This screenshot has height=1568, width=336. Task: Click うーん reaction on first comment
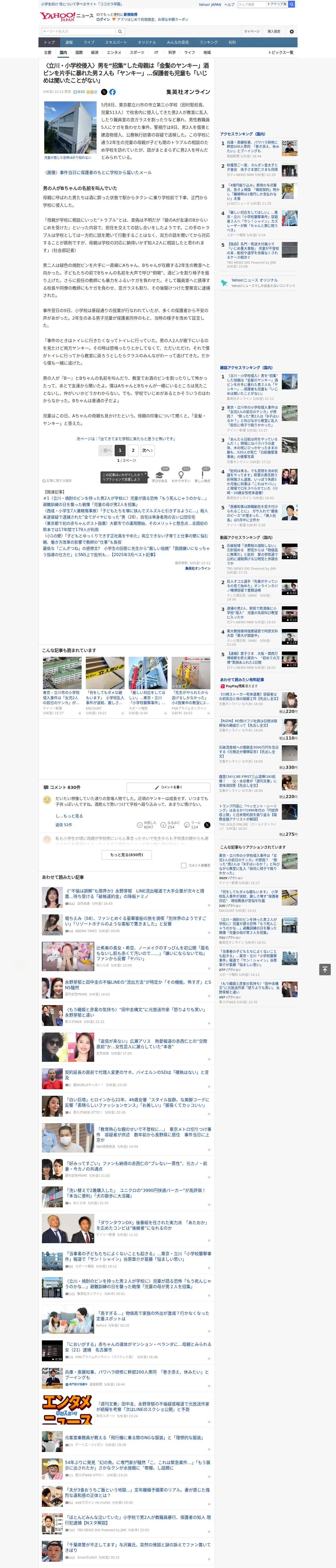point(192,825)
